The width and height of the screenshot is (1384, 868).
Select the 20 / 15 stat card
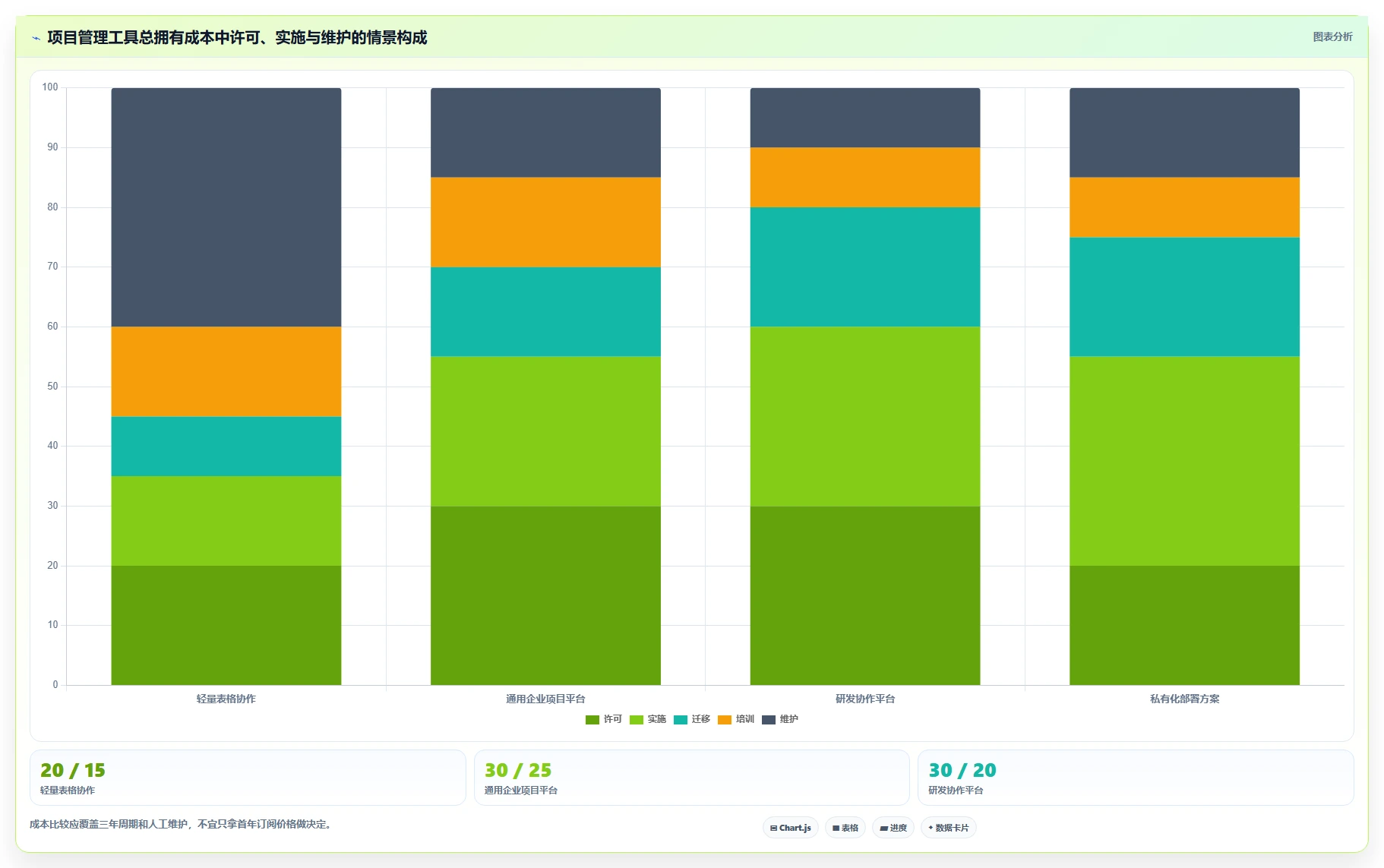[x=248, y=778]
